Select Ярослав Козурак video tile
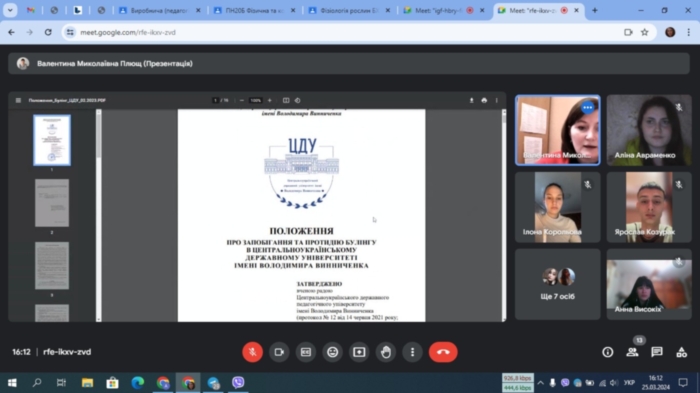 [x=649, y=208]
